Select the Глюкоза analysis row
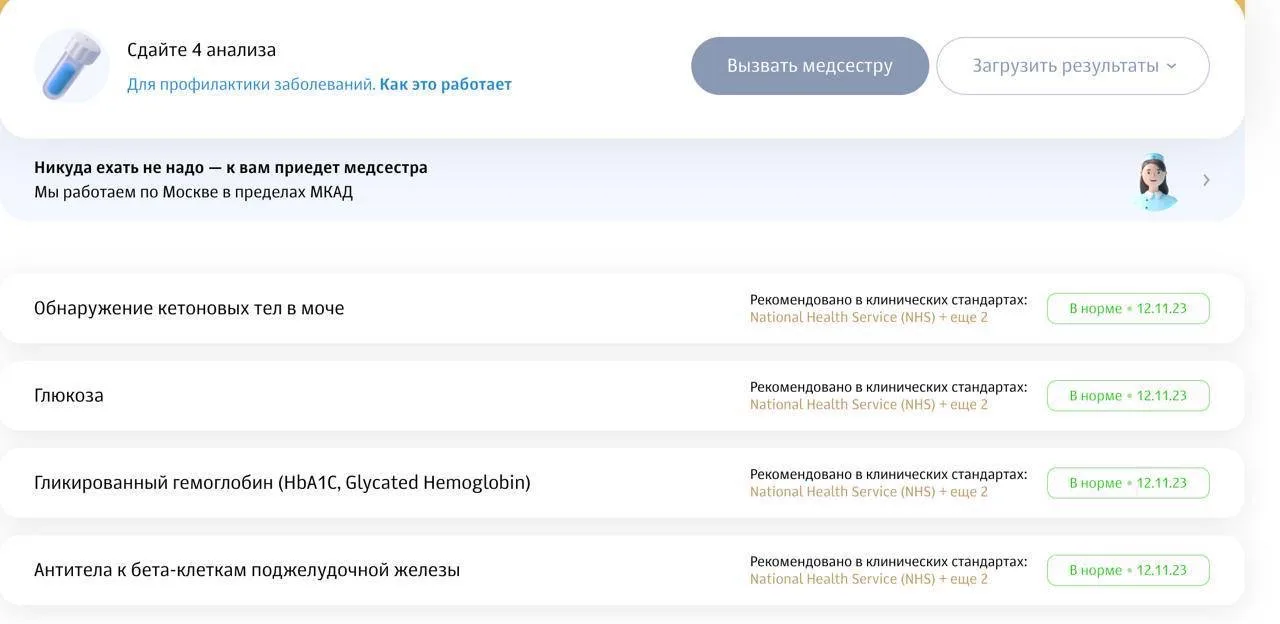Image resolution: width=1280 pixels, height=624 pixels. [x=622, y=395]
